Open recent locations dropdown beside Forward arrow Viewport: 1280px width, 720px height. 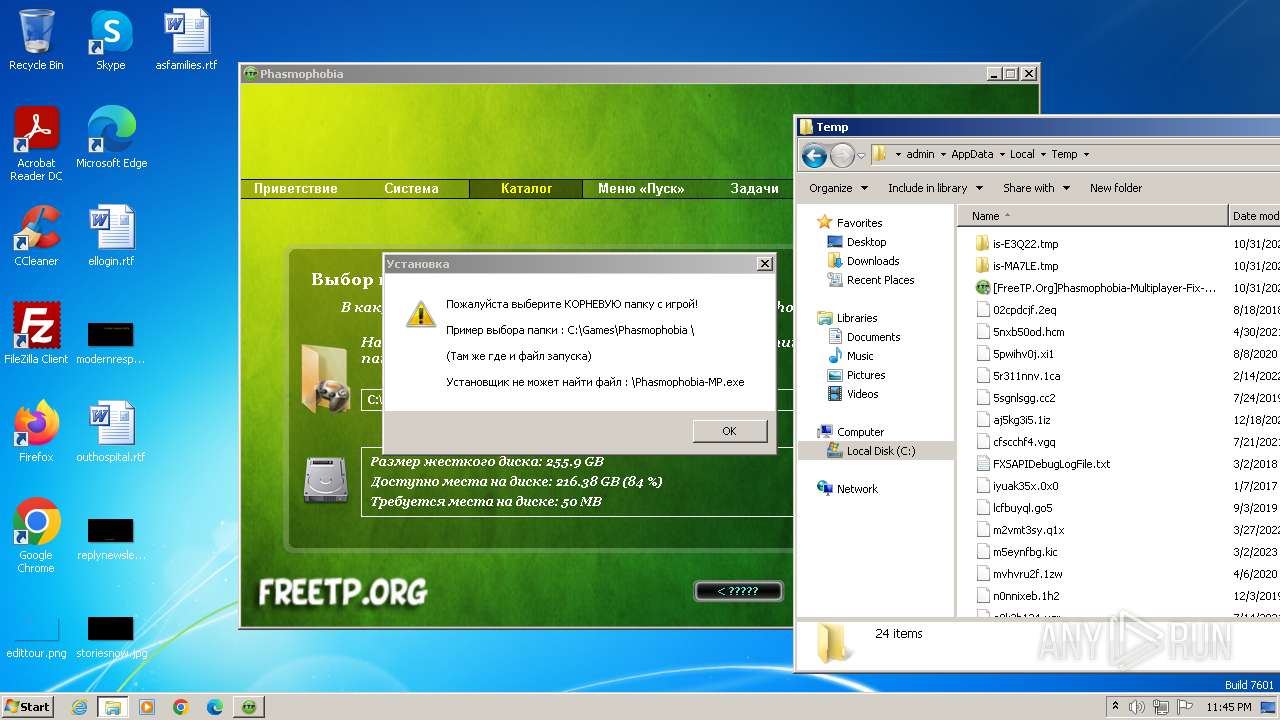tap(861, 156)
